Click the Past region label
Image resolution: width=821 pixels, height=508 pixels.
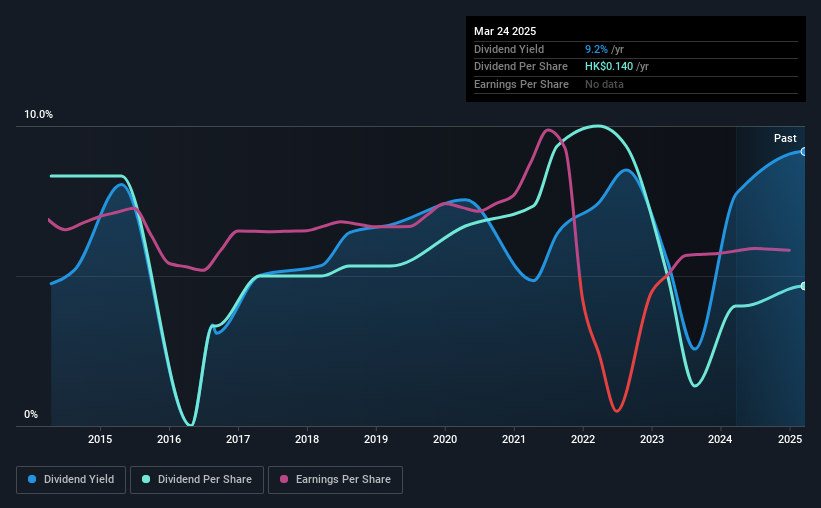point(785,138)
